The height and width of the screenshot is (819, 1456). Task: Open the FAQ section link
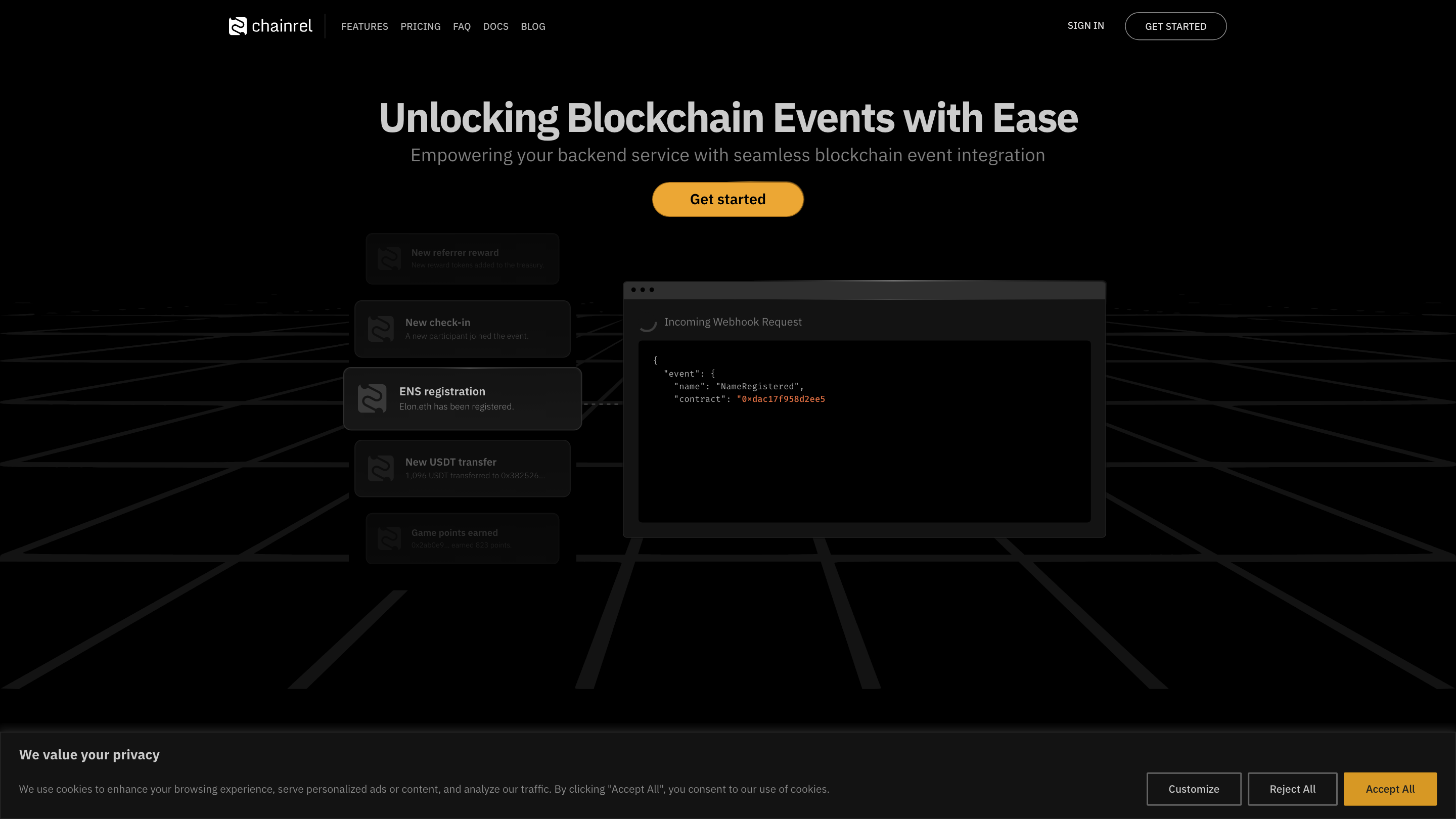coord(461,27)
